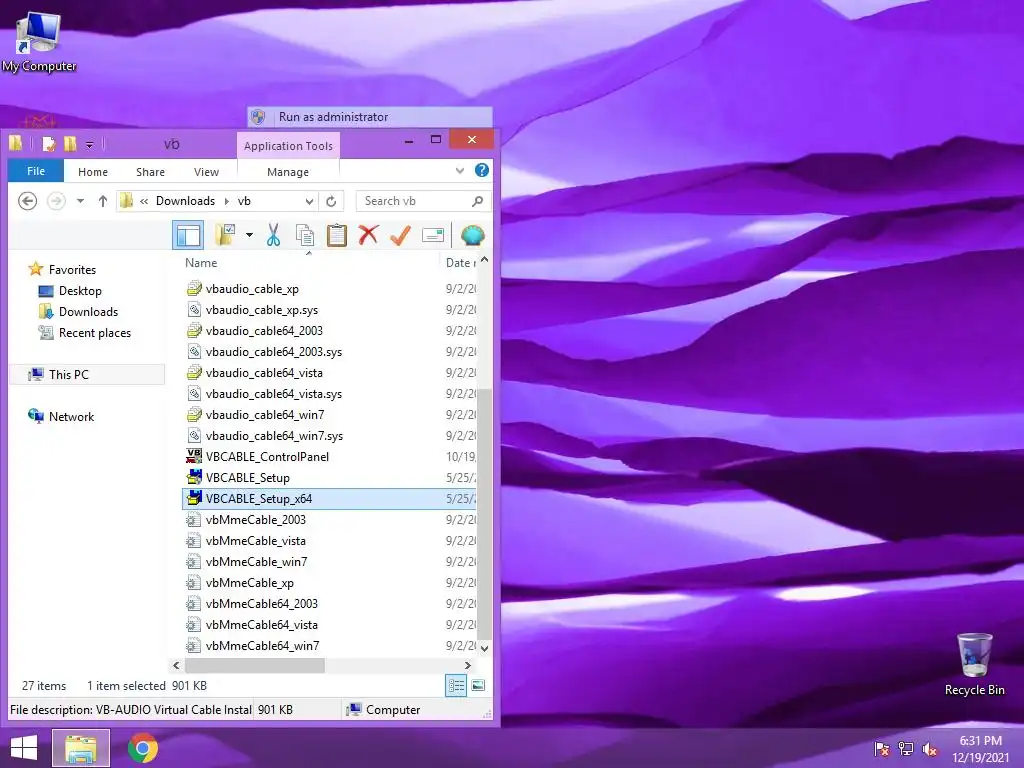Expand the arrow beside folder options icon

click(x=249, y=235)
